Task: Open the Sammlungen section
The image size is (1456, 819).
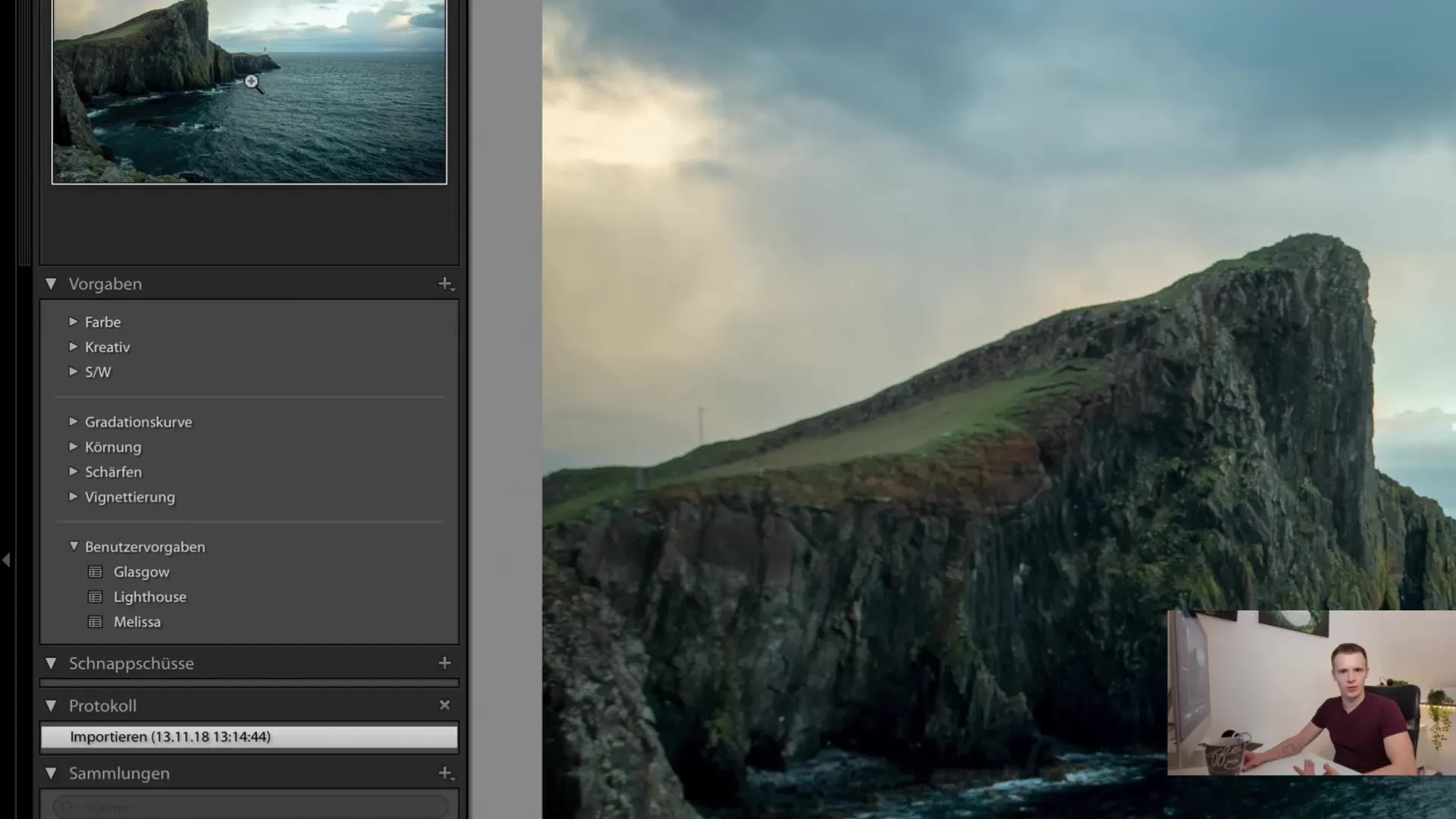Action: (119, 773)
